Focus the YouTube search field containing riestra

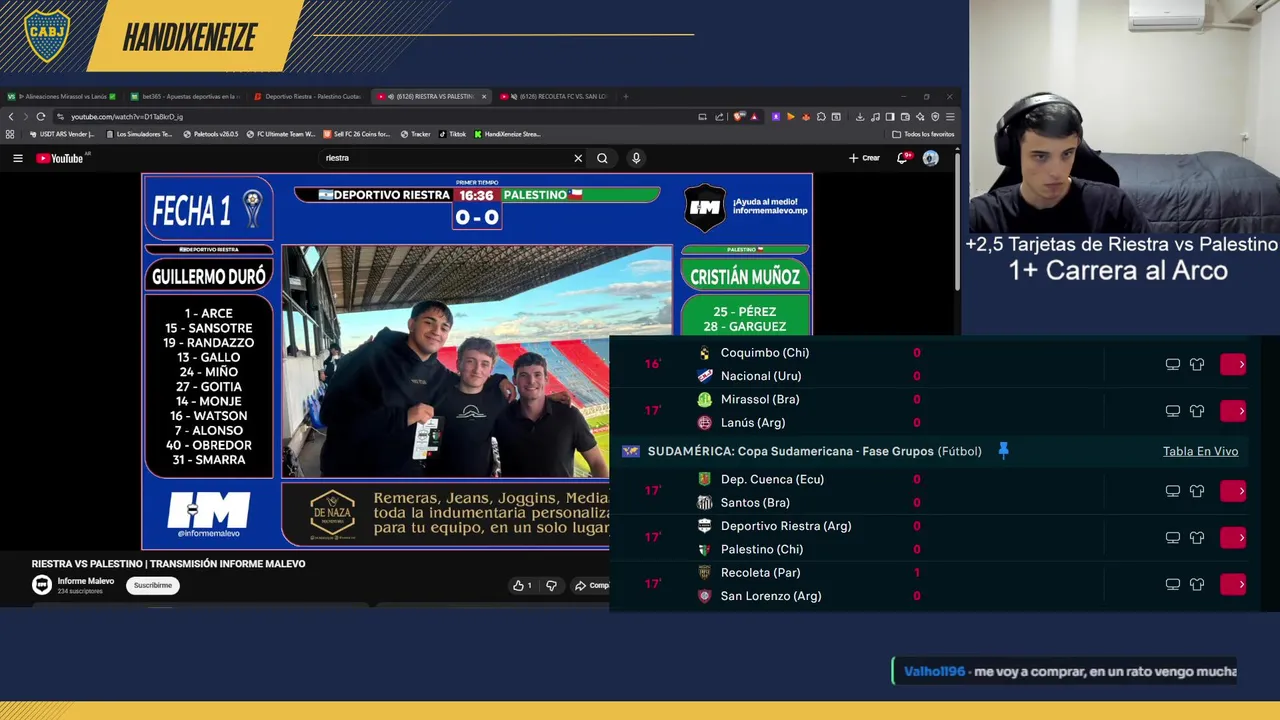445,158
